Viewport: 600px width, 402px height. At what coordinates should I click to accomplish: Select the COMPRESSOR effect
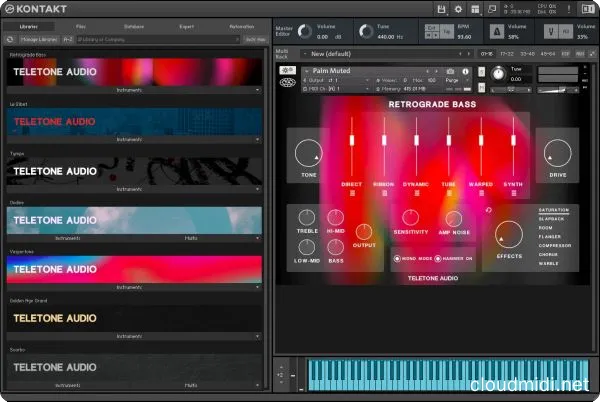(555, 246)
